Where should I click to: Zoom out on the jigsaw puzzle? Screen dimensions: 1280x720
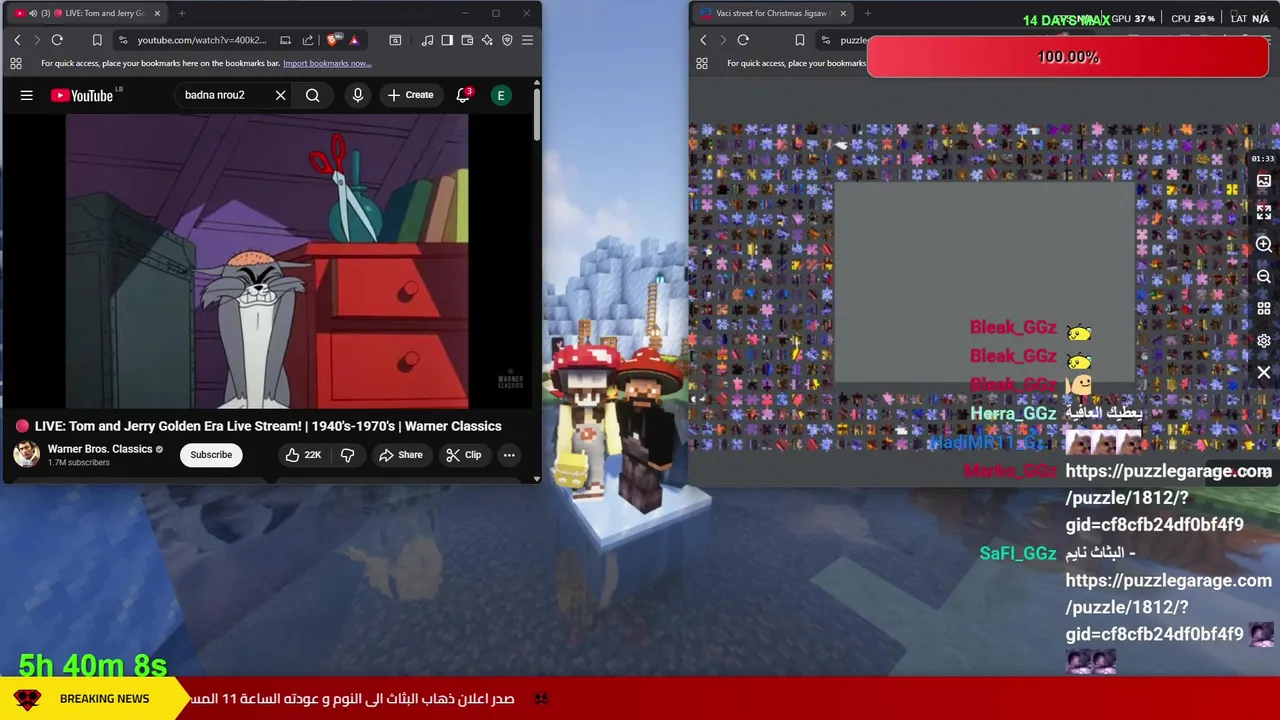point(1264,277)
